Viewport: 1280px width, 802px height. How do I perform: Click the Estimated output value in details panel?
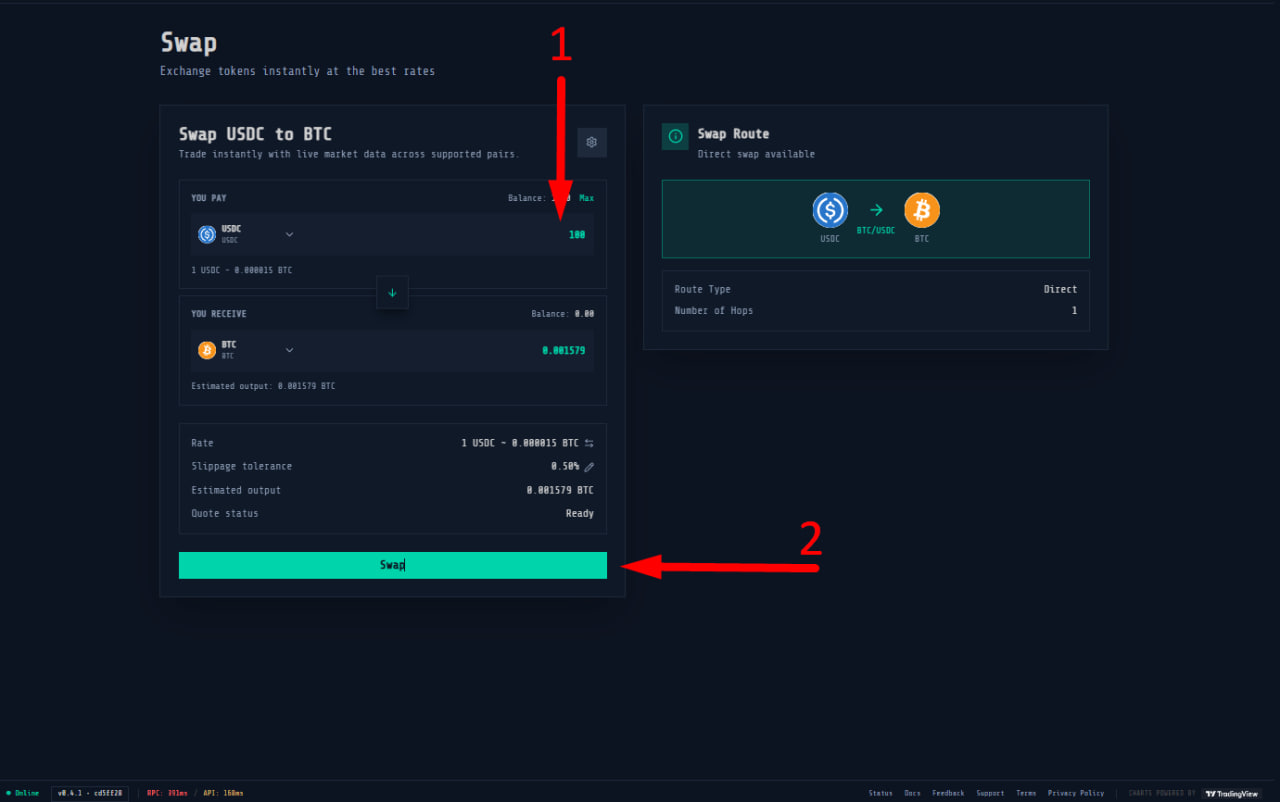click(x=560, y=491)
